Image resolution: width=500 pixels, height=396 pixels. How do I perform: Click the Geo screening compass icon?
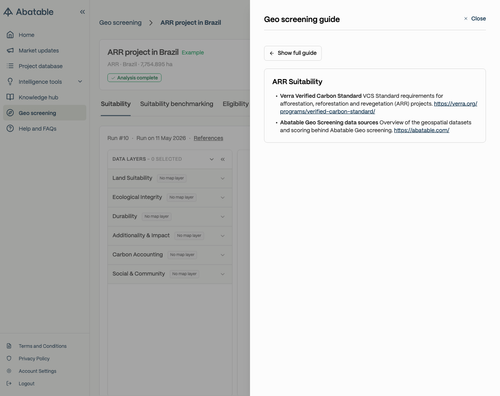(x=10, y=113)
